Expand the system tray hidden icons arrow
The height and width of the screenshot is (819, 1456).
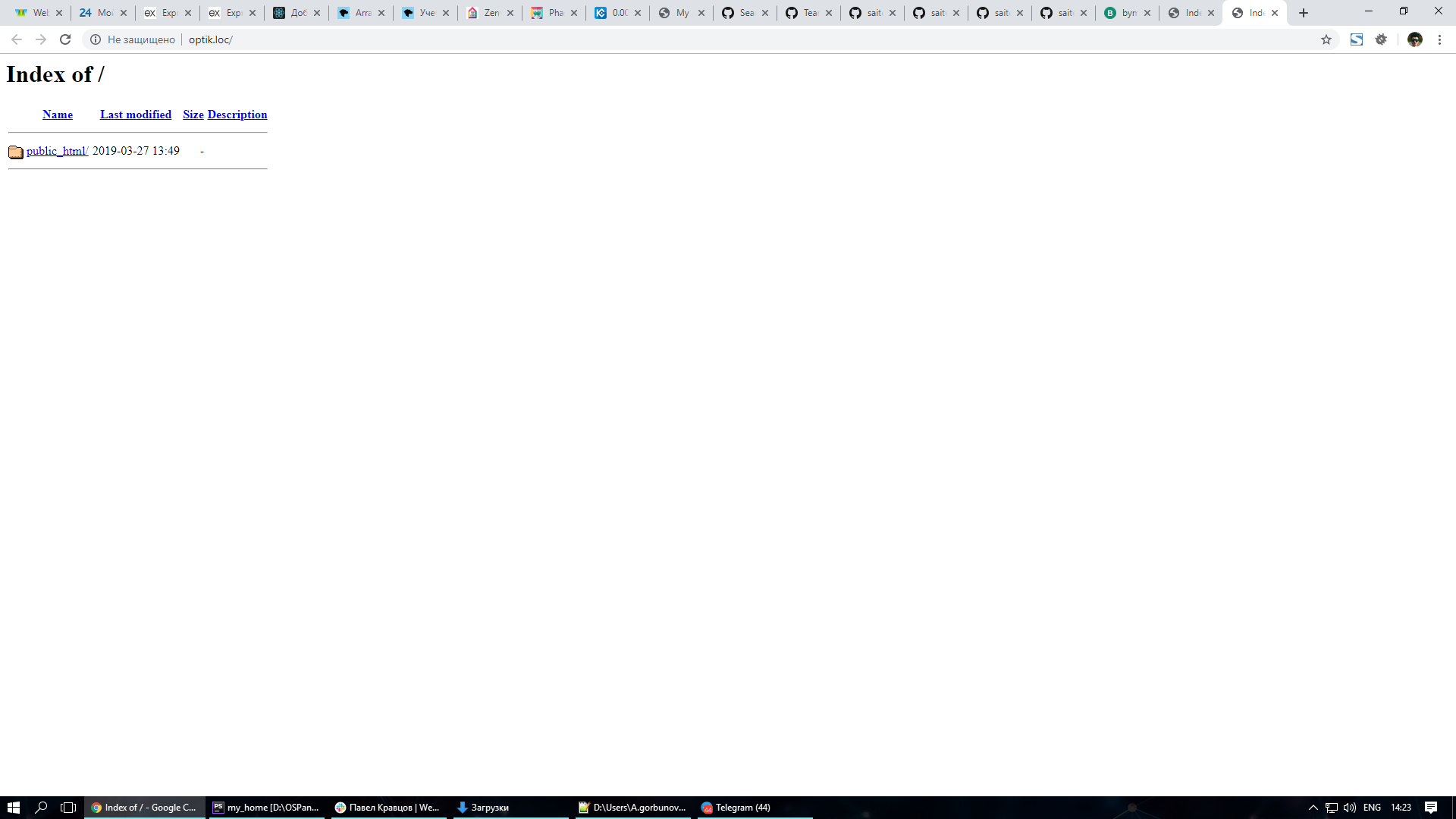point(1313,808)
